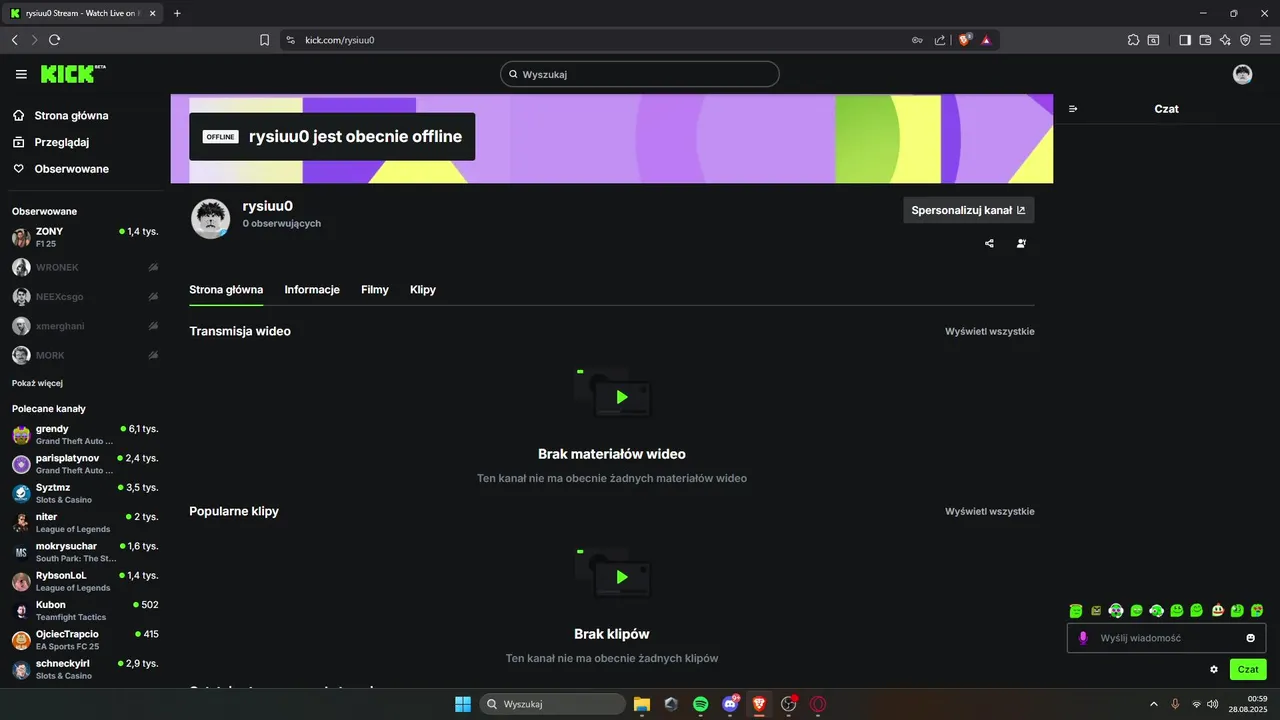Open the user avatar menu at top right

pyautogui.click(x=1242, y=74)
